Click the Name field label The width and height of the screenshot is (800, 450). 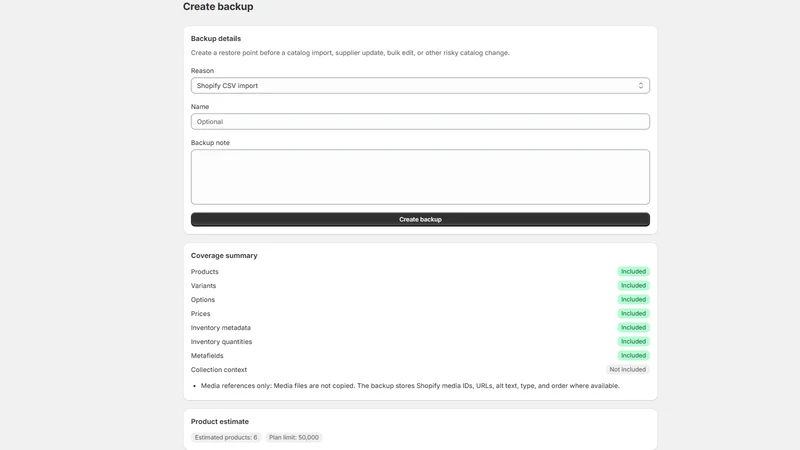tap(200, 107)
